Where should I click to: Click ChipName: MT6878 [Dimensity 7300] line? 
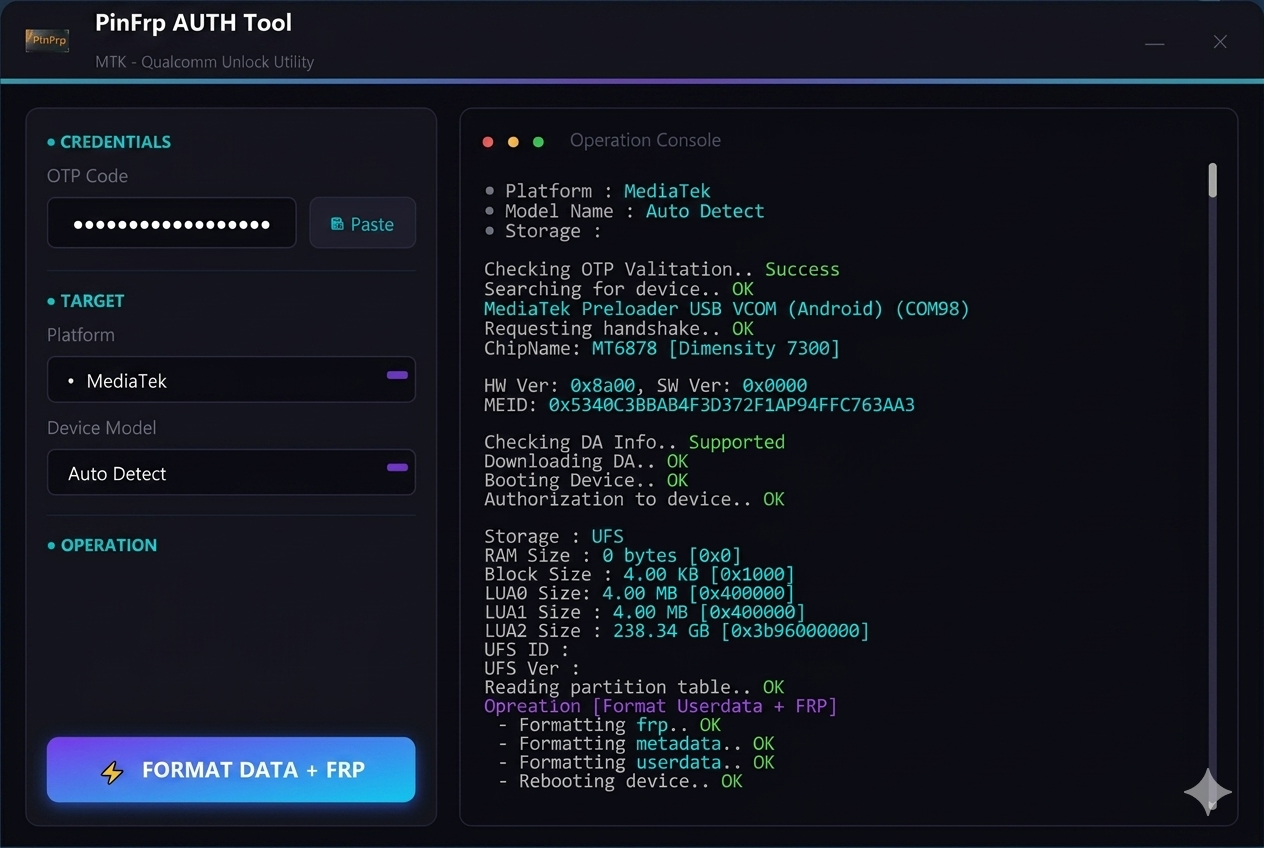click(x=662, y=348)
